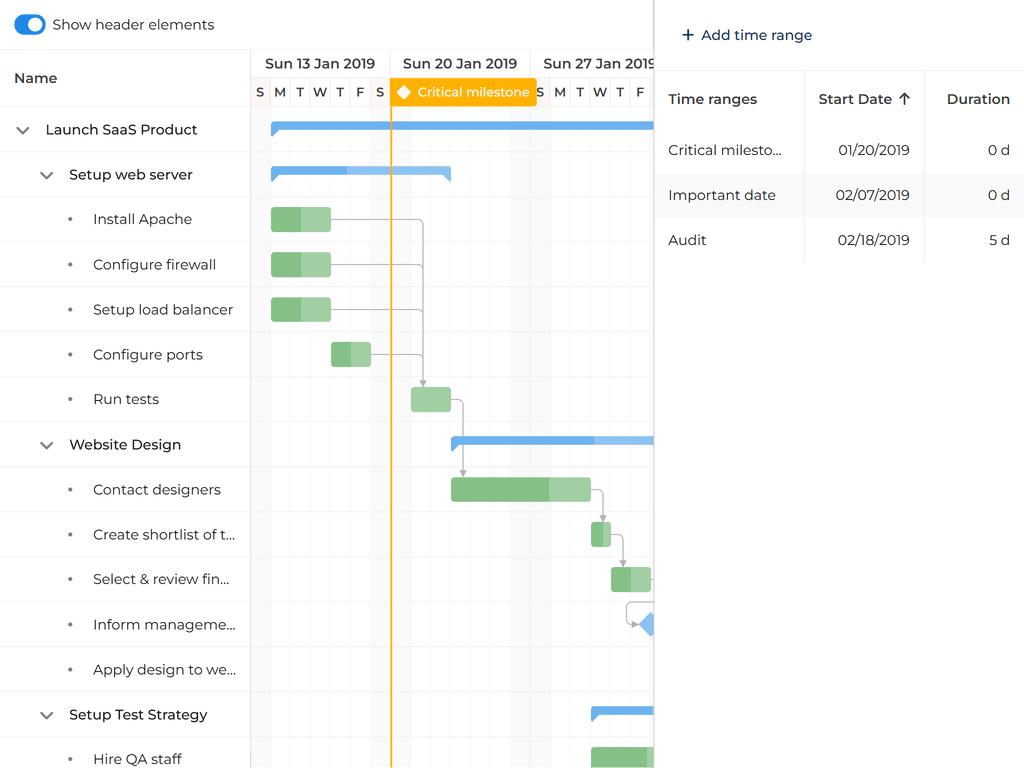The image size is (1024, 768).
Task: Click the Install Apache task bar
Action: (300, 220)
